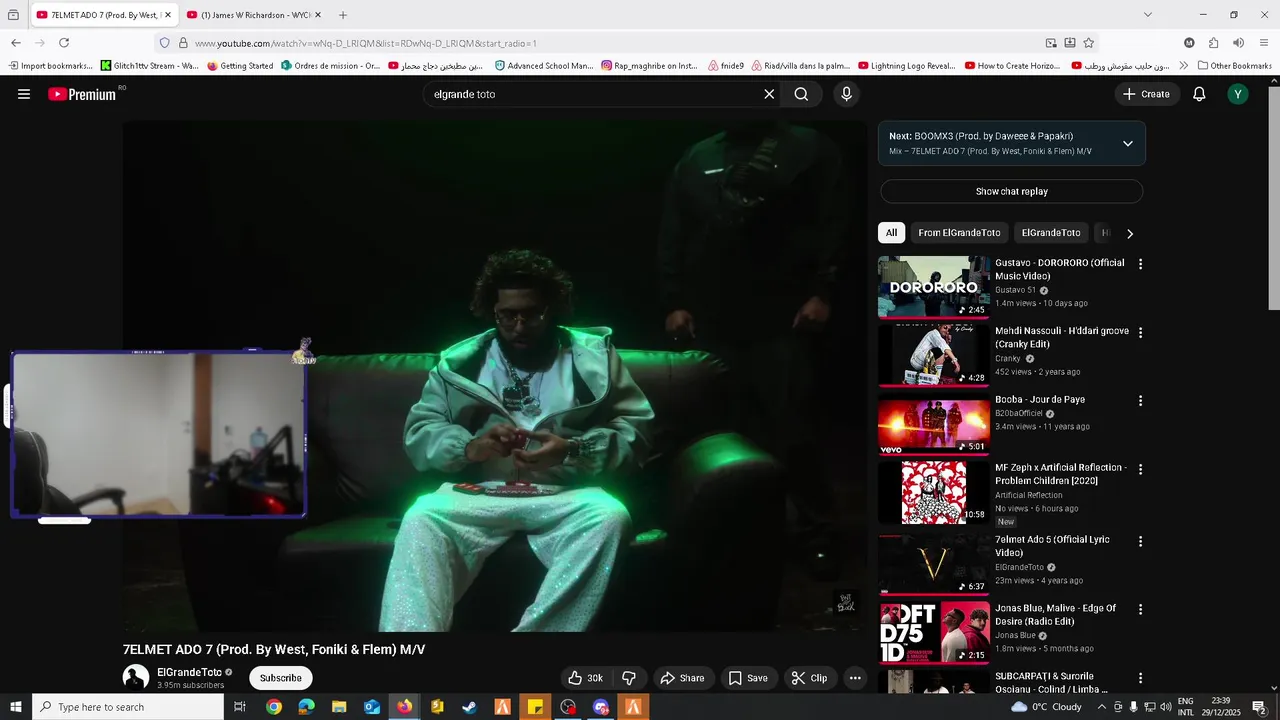Open the page site-information shield icon
This screenshot has height=720, width=1280.
coord(164,43)
